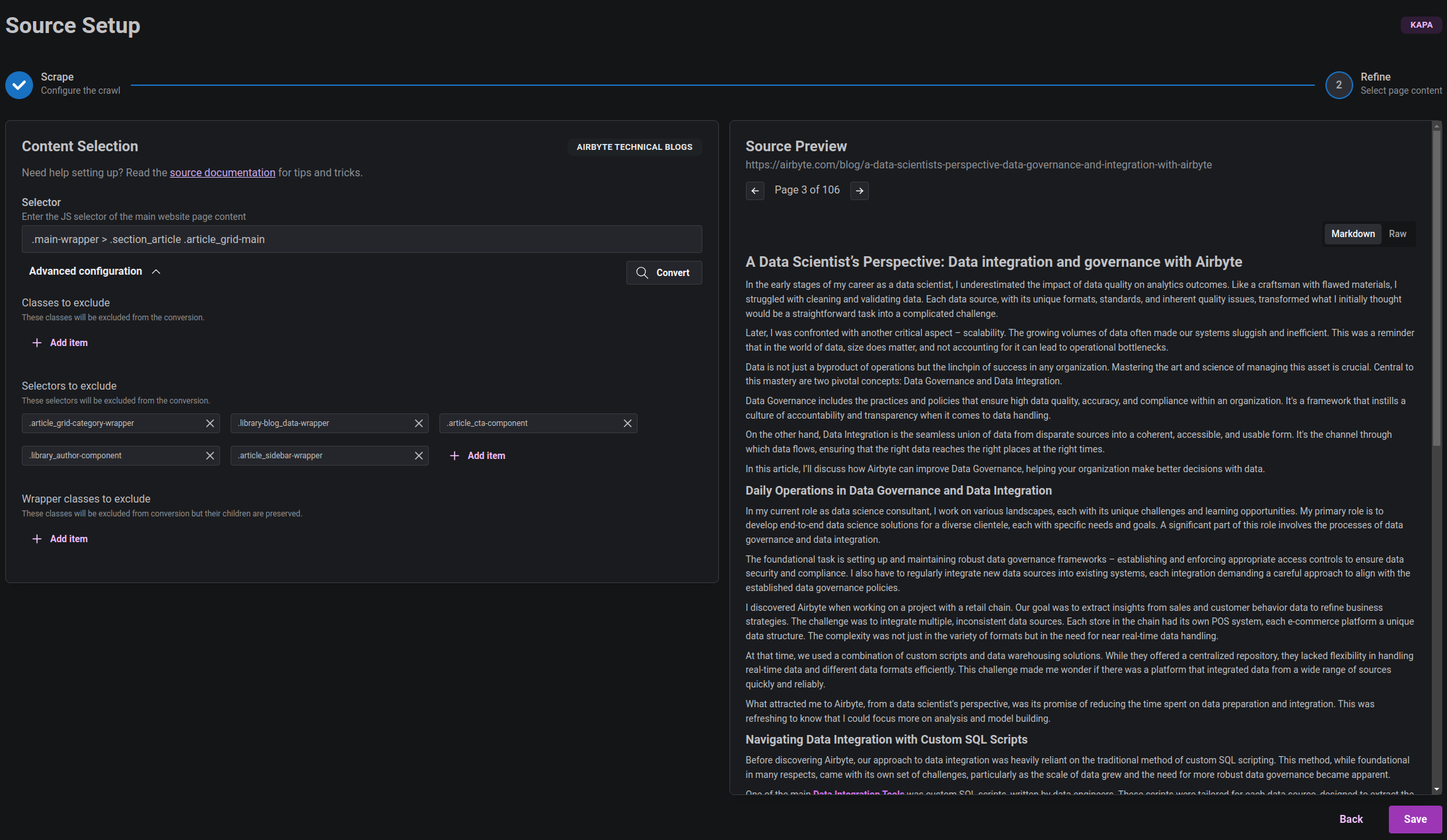Remove the .article_grid-category-wrapper selector
The image size is (1447, 840).
tap(210, 423)
